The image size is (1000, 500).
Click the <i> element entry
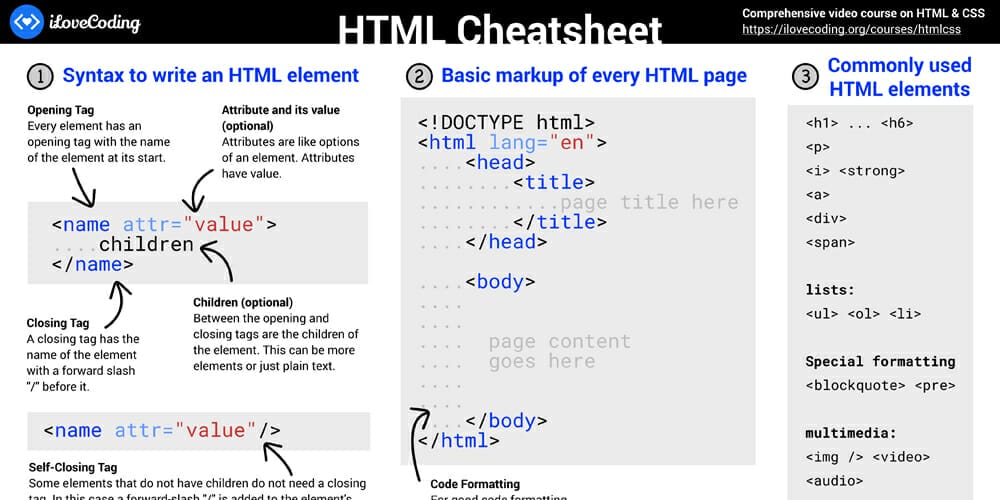tap(818, 171)
